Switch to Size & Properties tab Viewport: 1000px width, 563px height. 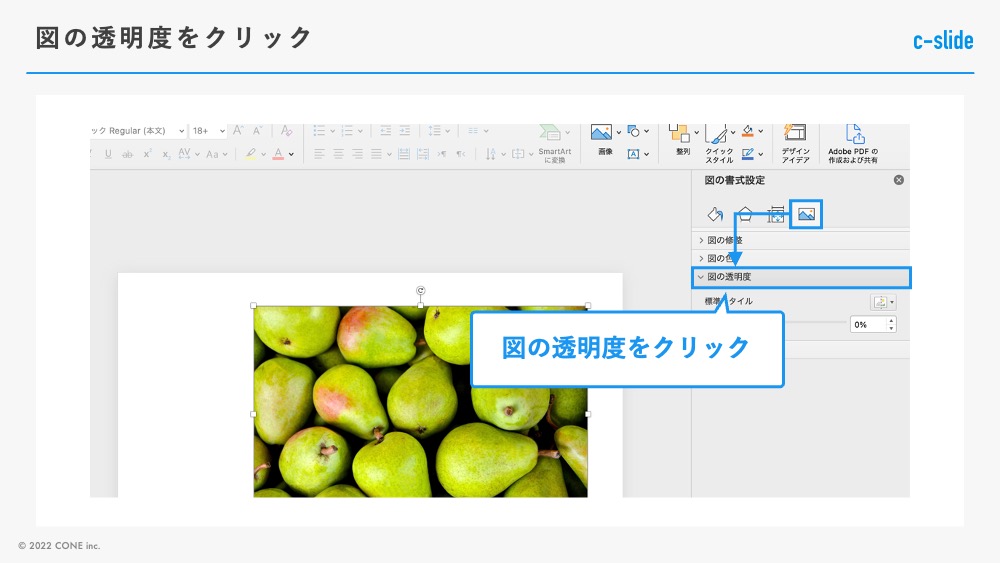(776, 214)
